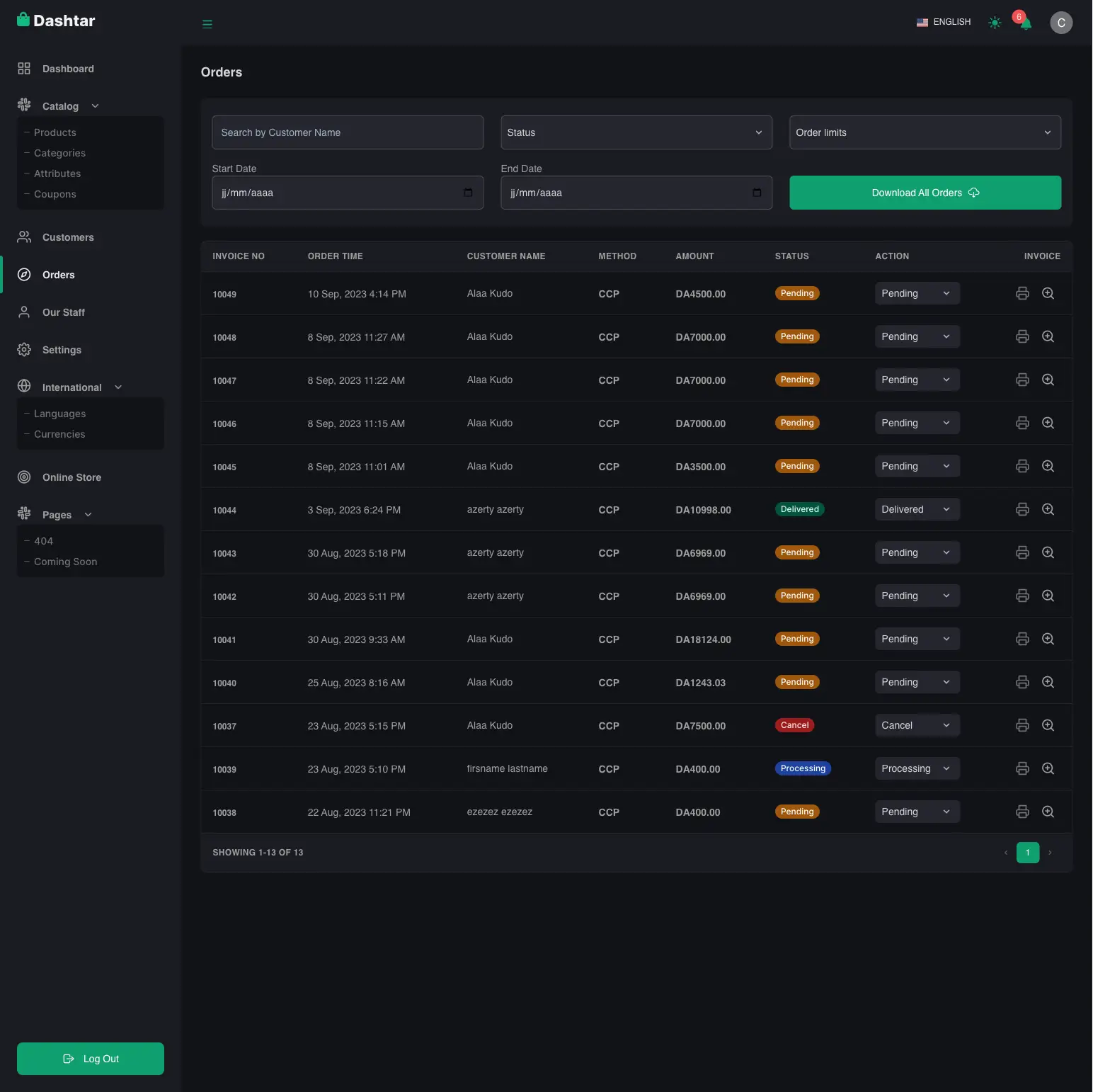Go to Customers in the sidebar
This screenshot has height=1092, width=1093.
point(68,237)
